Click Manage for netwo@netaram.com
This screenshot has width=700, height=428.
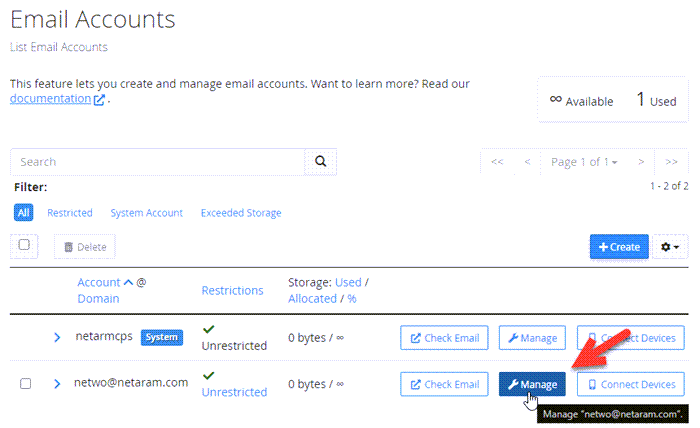pos(532,384)
